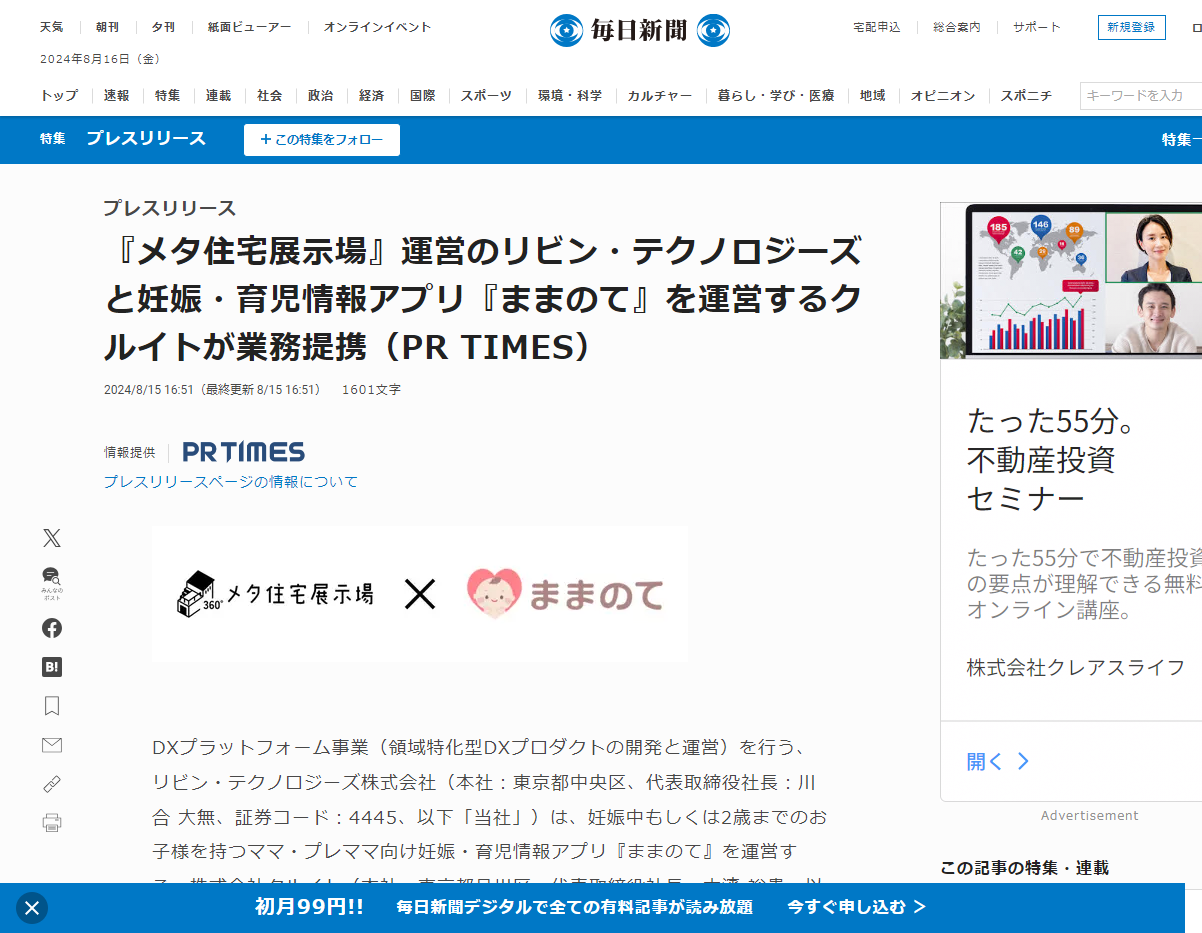Image resolution: width=1202 pixels, height=933 pixels.
Task: Select the 経済 navigation item
Action: pyautogui.click(x=372, y=96)
